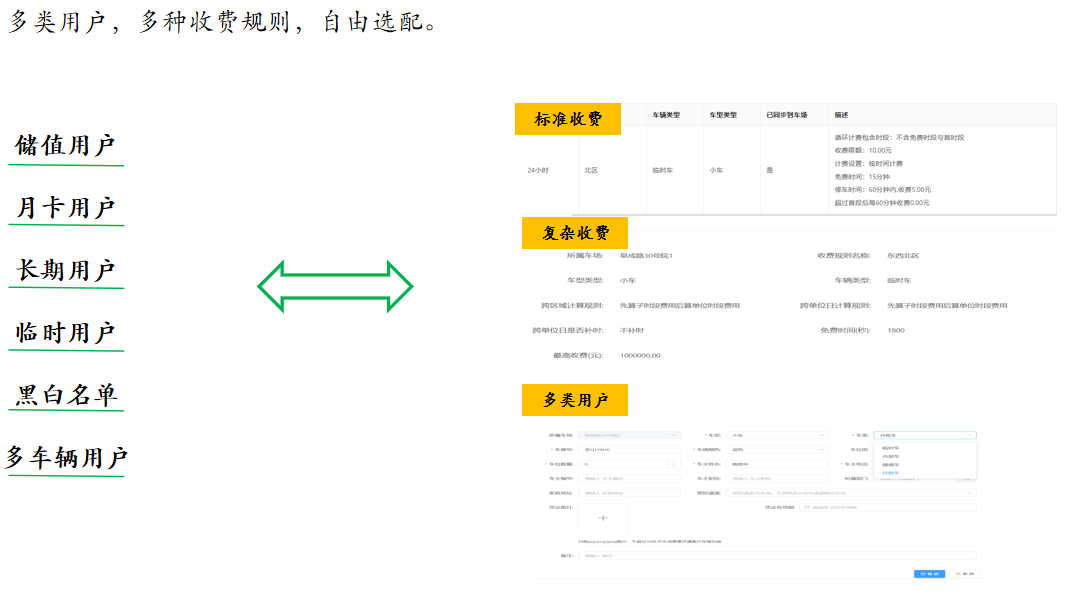The height and width of the screenshot is (603, 1076).
Task: Click the 标准收费 section tab
Action: pos(568,118)
